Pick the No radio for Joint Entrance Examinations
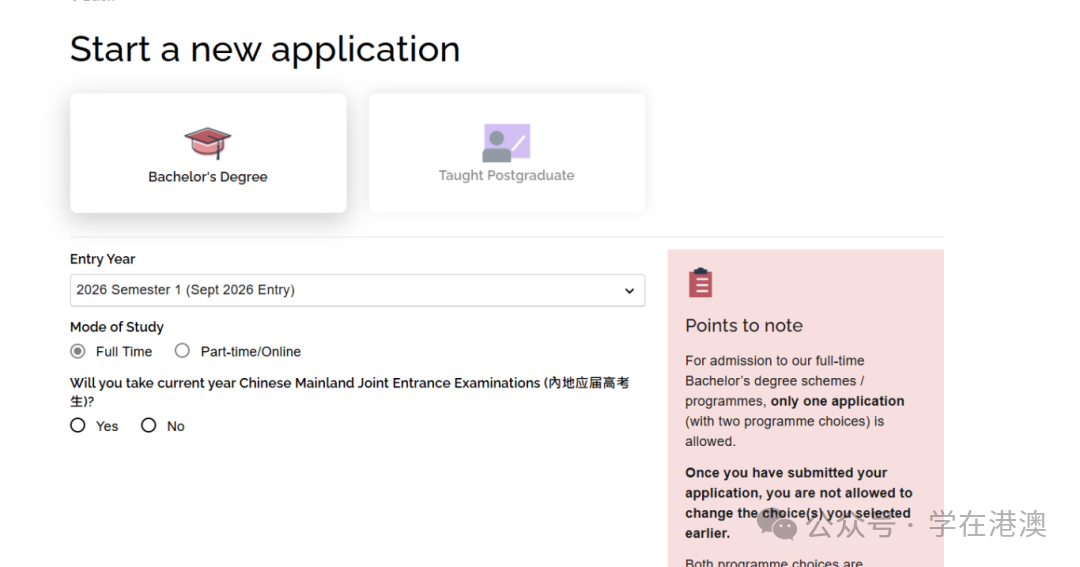This screenshot has width=1080, height=567. click(149, 425)
